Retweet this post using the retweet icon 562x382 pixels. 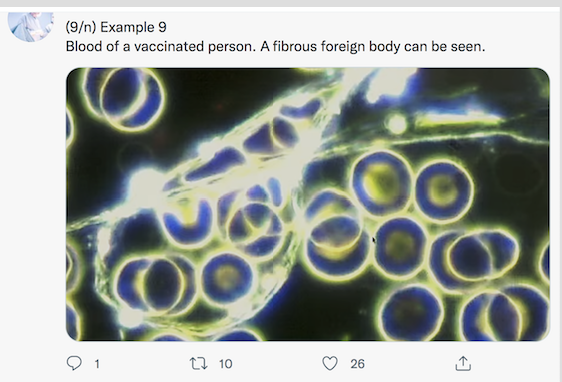click(198, 363)
